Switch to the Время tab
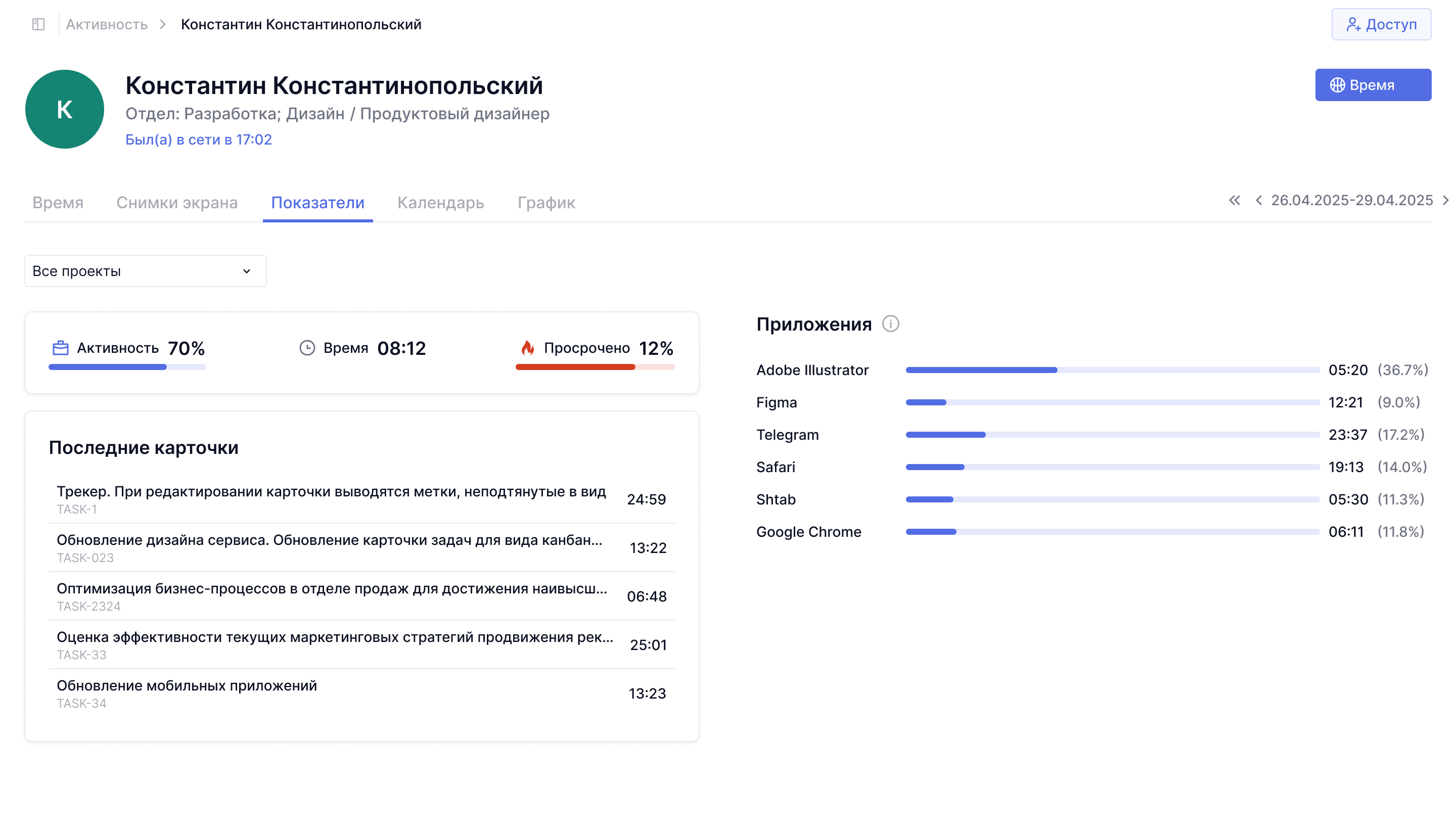The image size is (1456, 829). (x=58, y=203)
